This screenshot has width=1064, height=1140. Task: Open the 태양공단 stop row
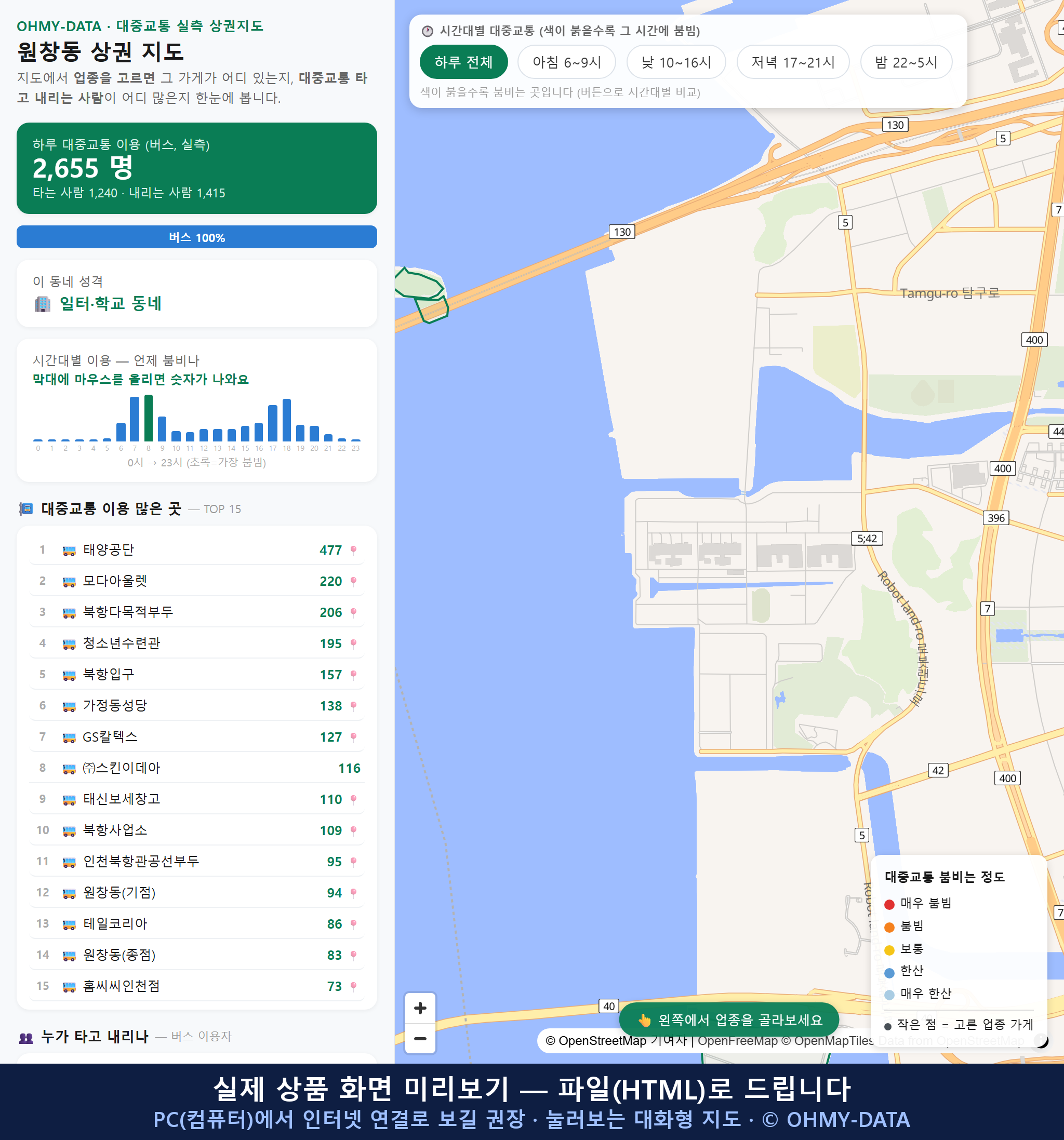pyautogui.click(x=197, y=550)
